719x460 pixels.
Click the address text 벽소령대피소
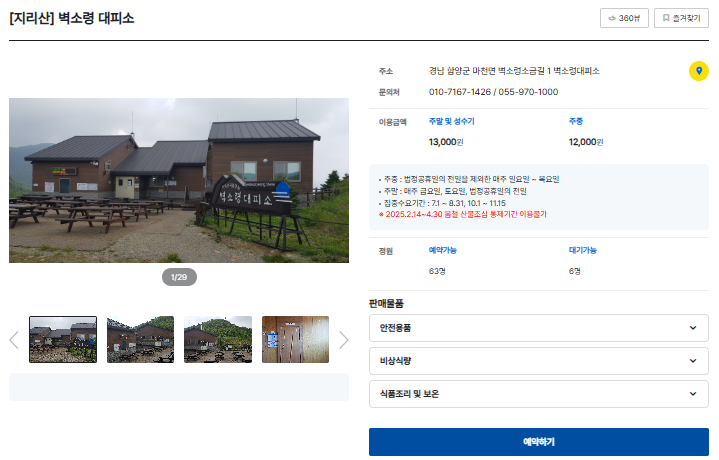576,71
